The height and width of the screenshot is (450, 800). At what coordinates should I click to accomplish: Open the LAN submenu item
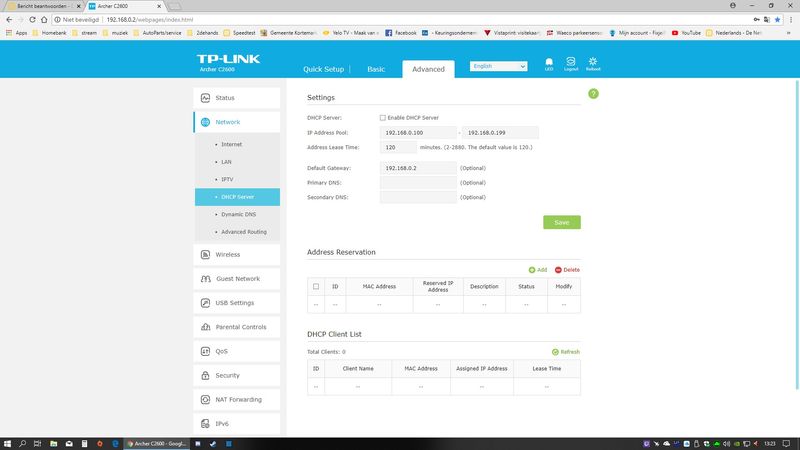227,162
